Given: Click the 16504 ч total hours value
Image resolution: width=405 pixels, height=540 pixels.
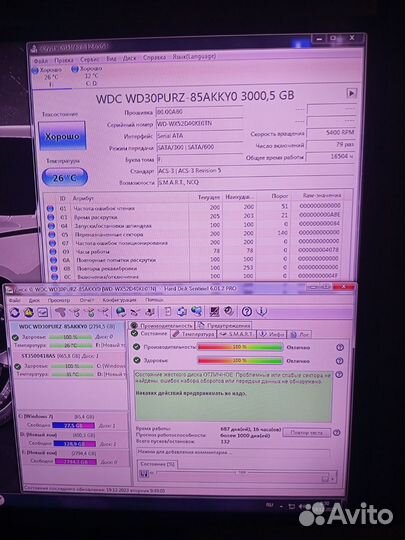Looking at the screenshot, I should (331, 156).
